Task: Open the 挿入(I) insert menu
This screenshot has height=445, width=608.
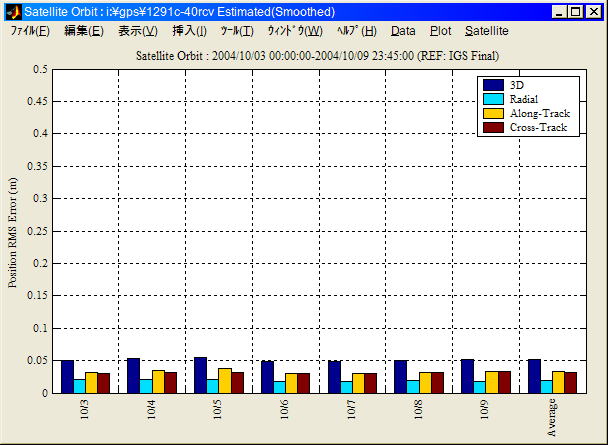Action: coord(190,31)
